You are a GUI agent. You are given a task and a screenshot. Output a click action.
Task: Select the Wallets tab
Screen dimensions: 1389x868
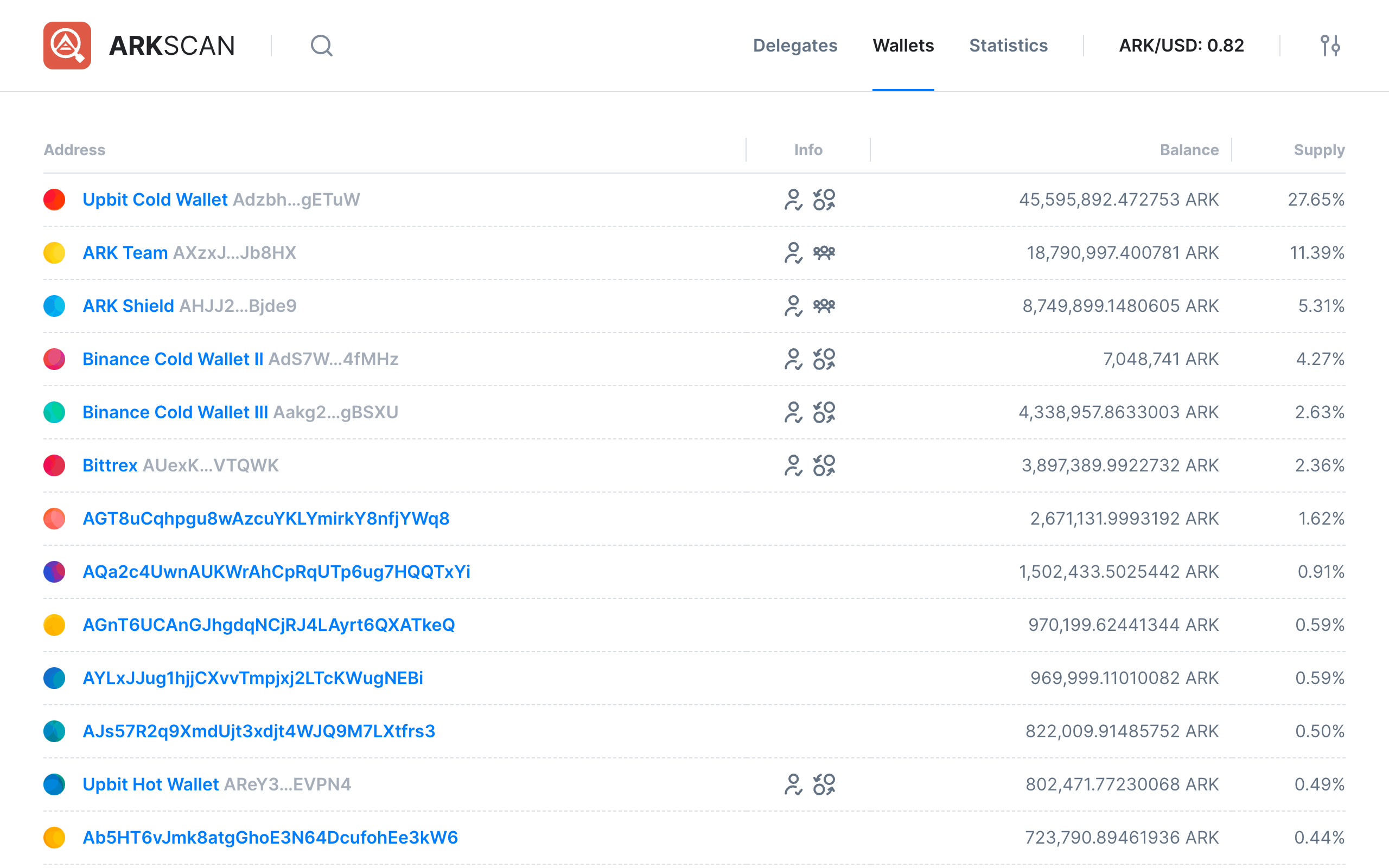(903, 46)
